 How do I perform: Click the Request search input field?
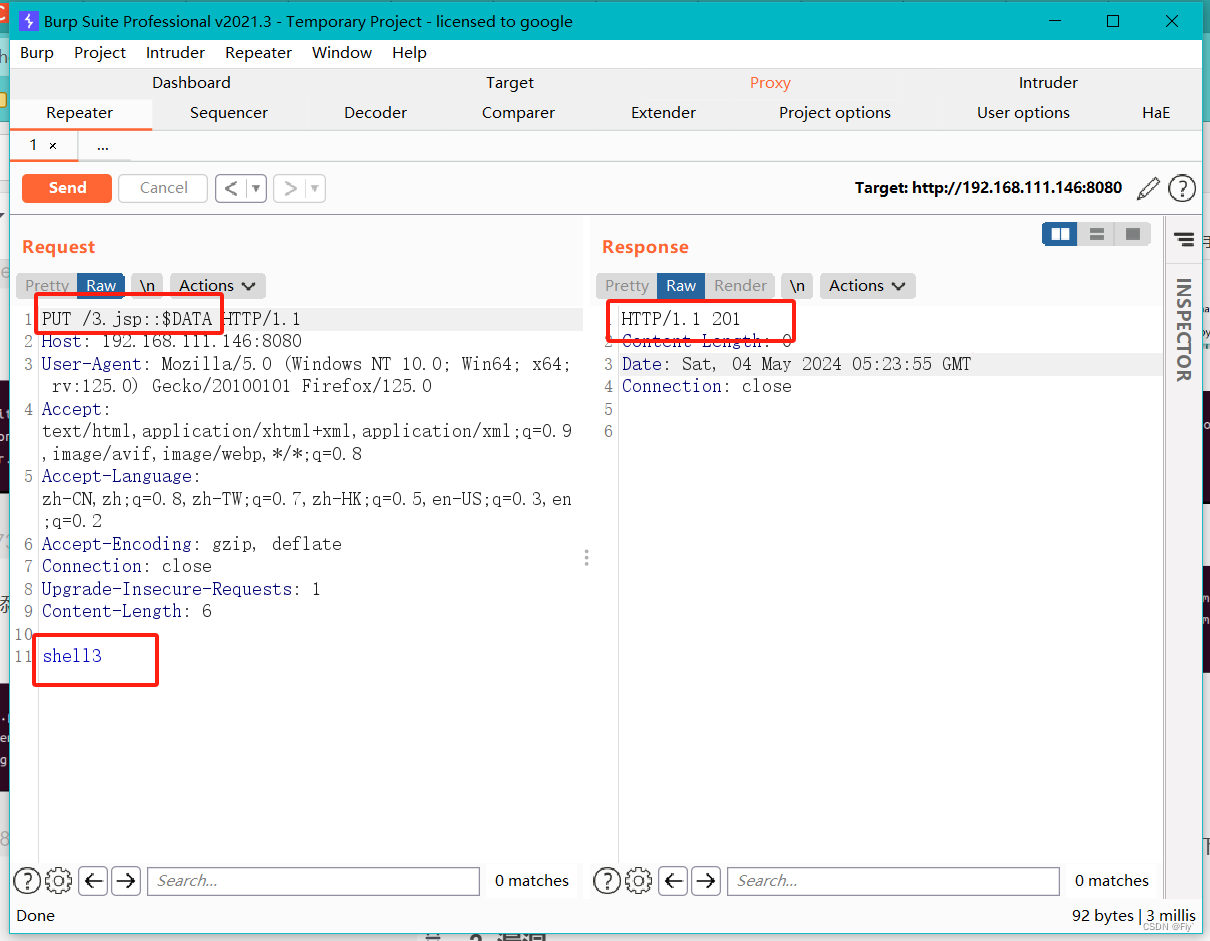point(314,881)
